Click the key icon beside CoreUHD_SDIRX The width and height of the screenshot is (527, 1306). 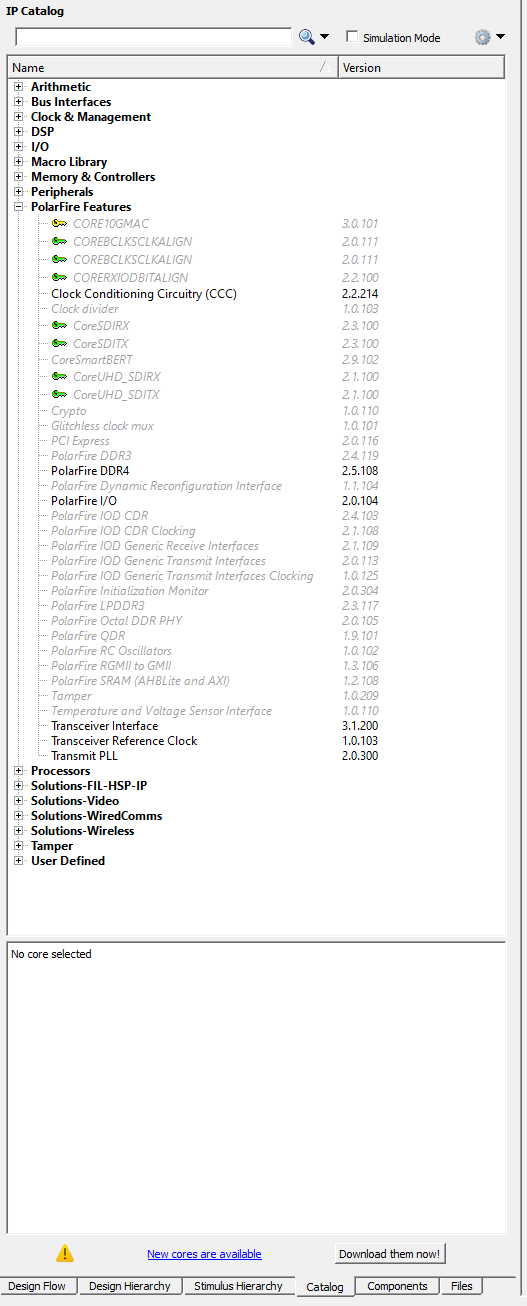(60, 377)
